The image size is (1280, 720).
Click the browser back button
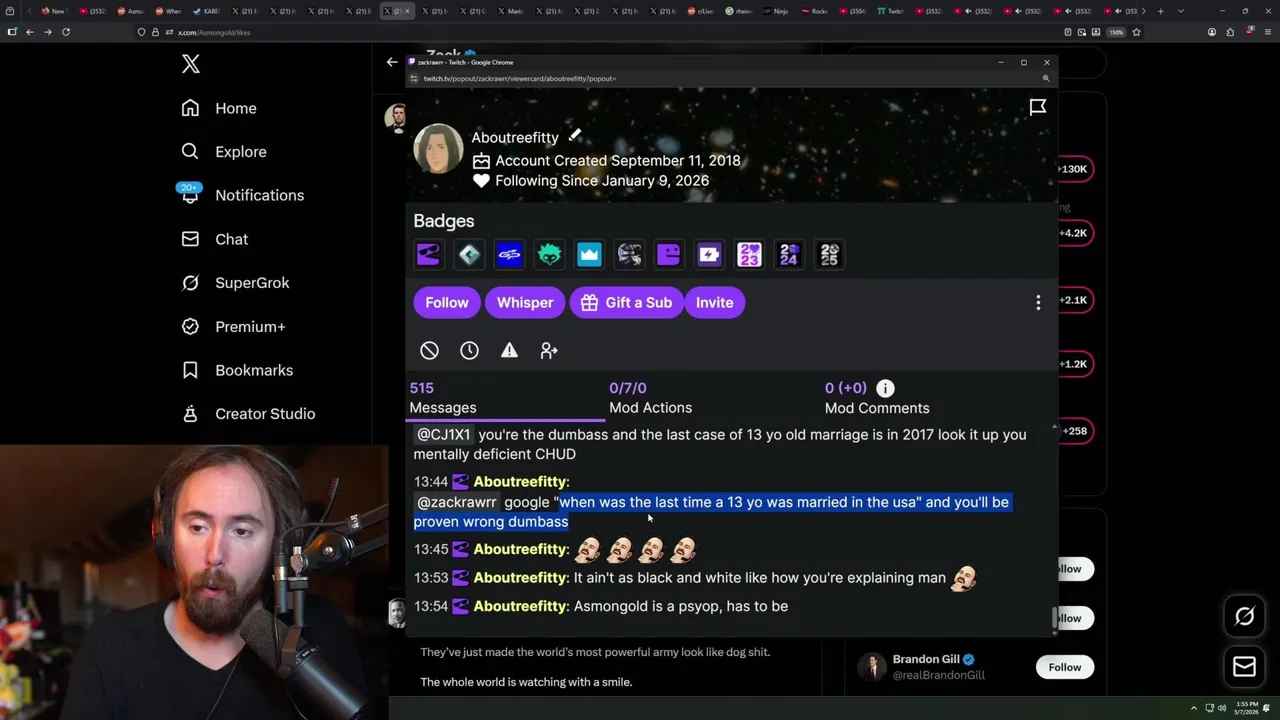pos(30,32)
